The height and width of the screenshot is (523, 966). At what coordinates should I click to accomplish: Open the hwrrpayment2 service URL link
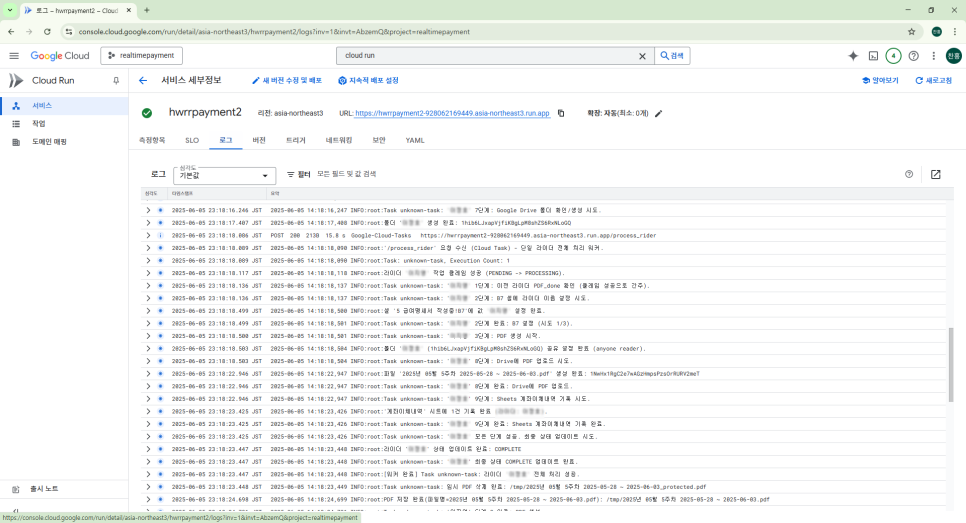point(452,113)
